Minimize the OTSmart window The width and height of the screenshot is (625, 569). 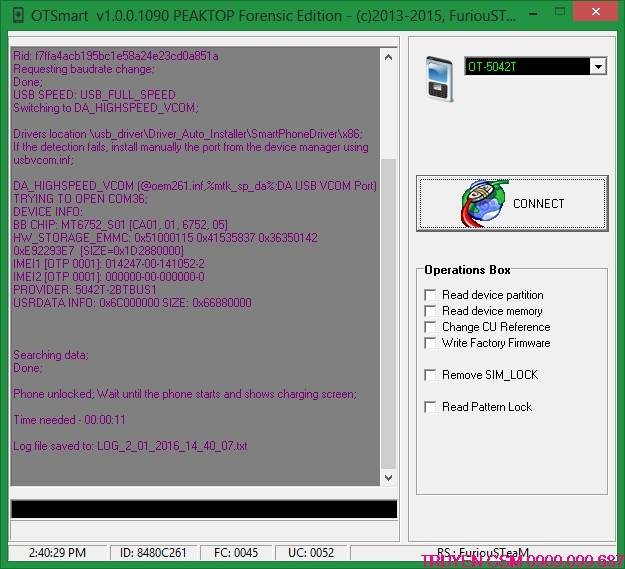[533, 14]
